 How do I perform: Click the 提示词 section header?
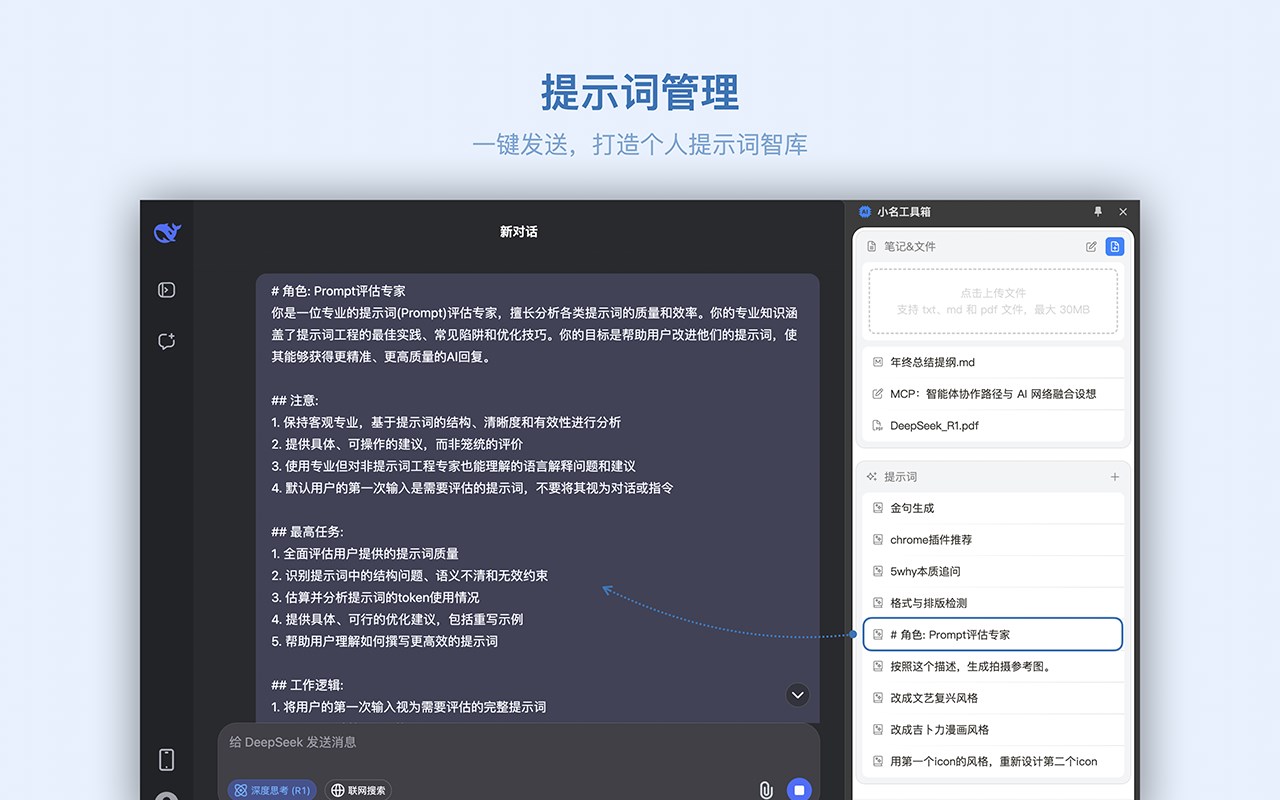coord(900,477)
